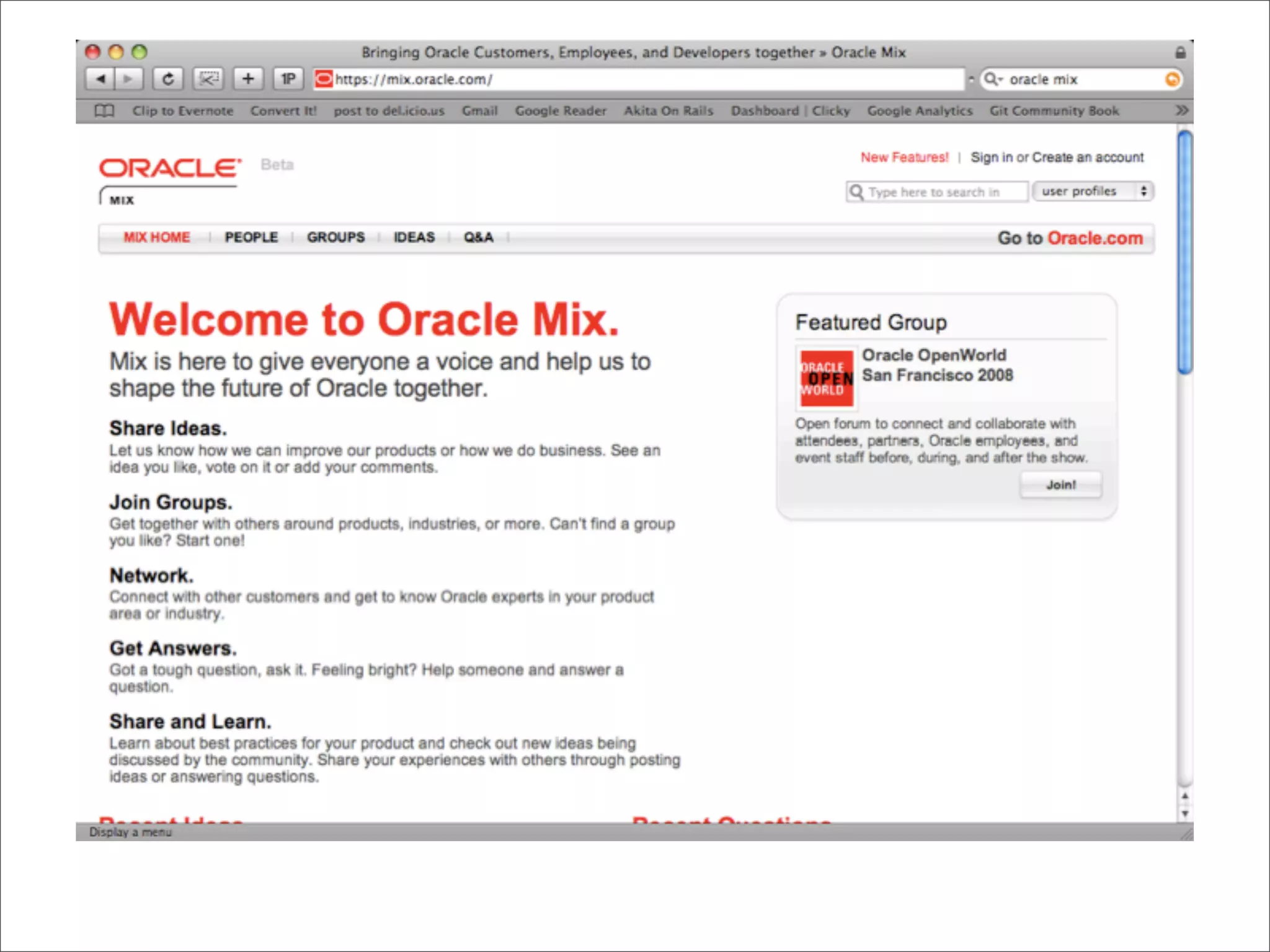
Task: Open the MIX HOME tab
Action: click(157, 237)
